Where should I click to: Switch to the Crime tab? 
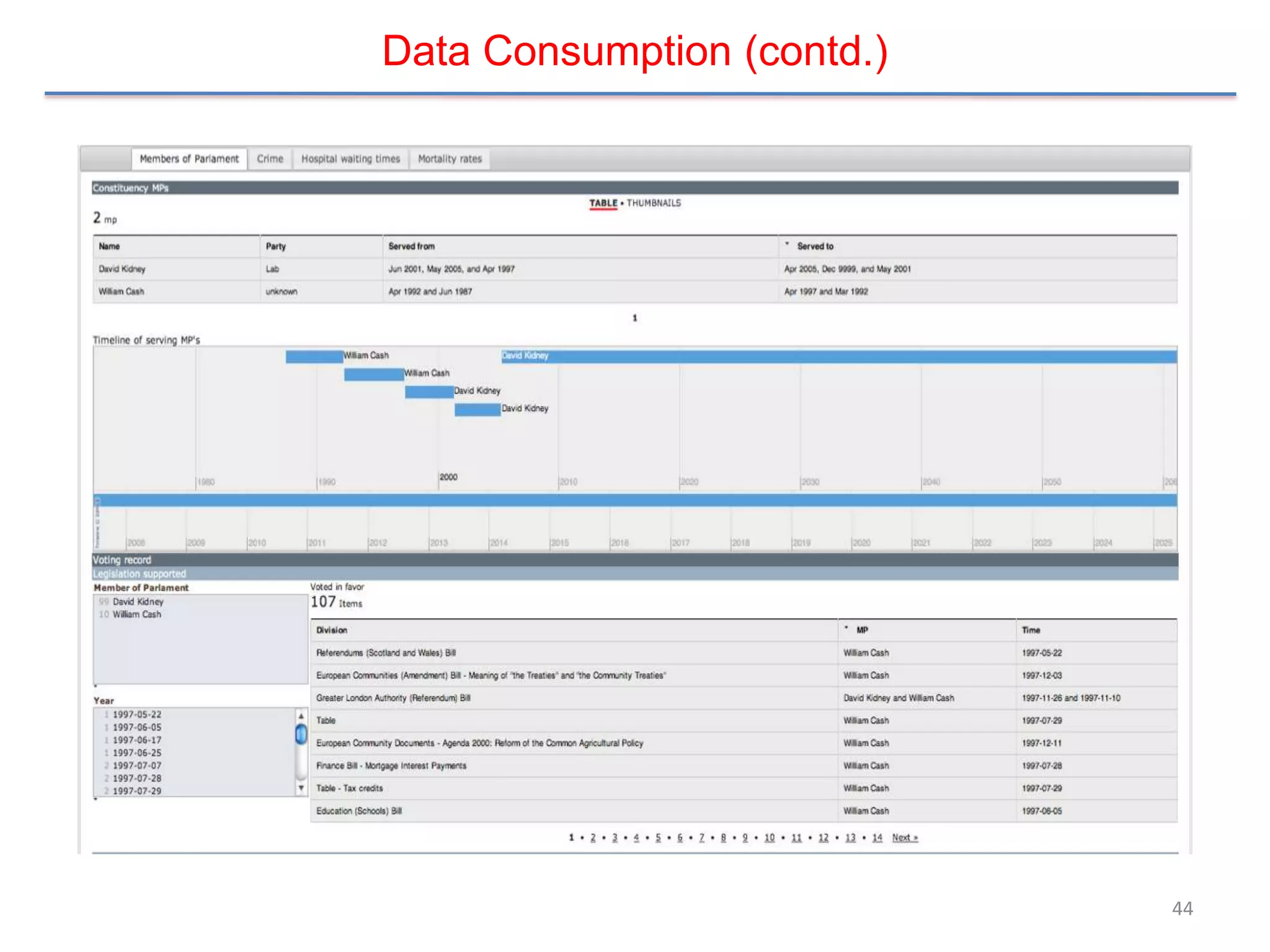click(x=270, y=159)
